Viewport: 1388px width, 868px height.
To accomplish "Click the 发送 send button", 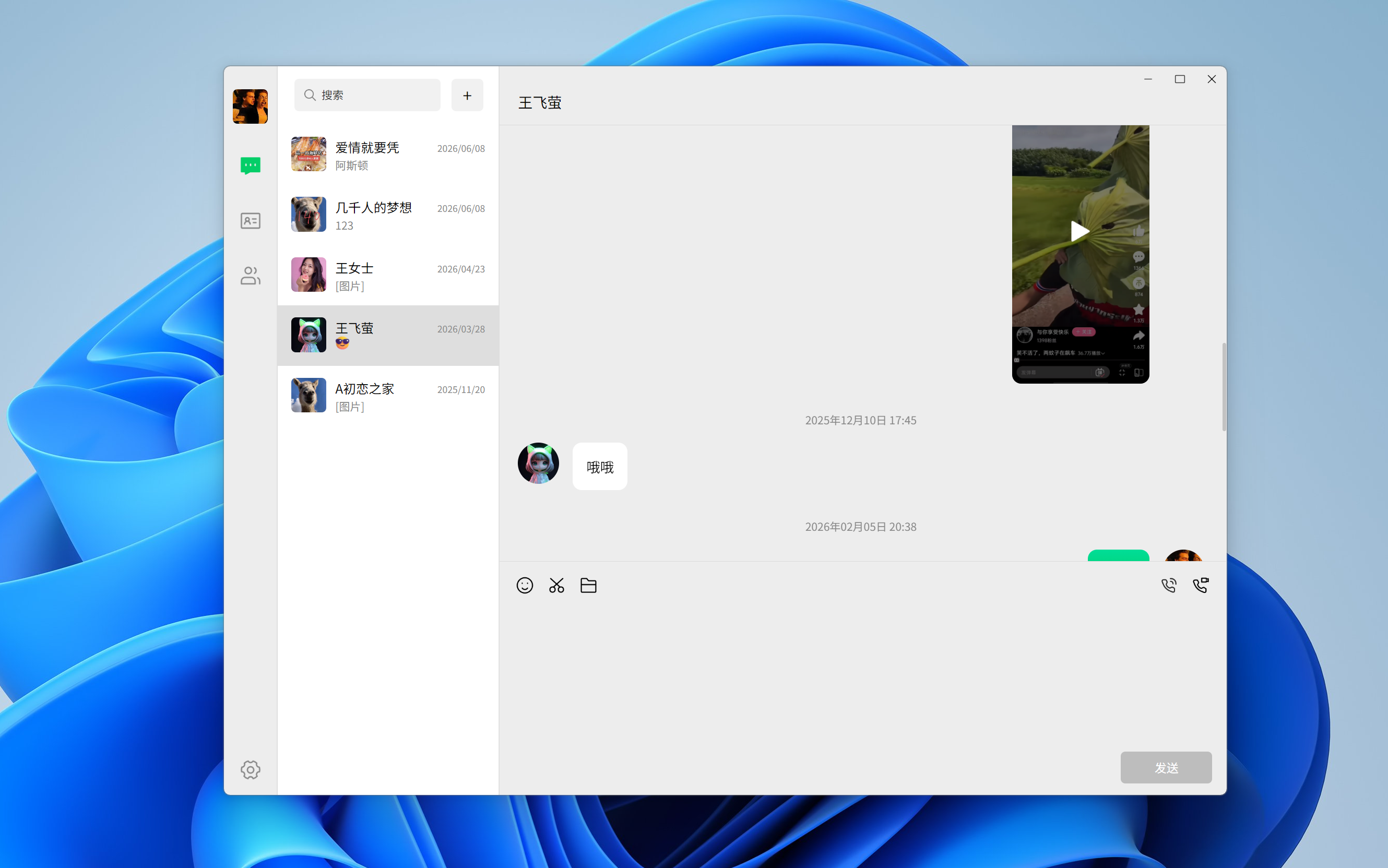I will [x=1166, y=768].
